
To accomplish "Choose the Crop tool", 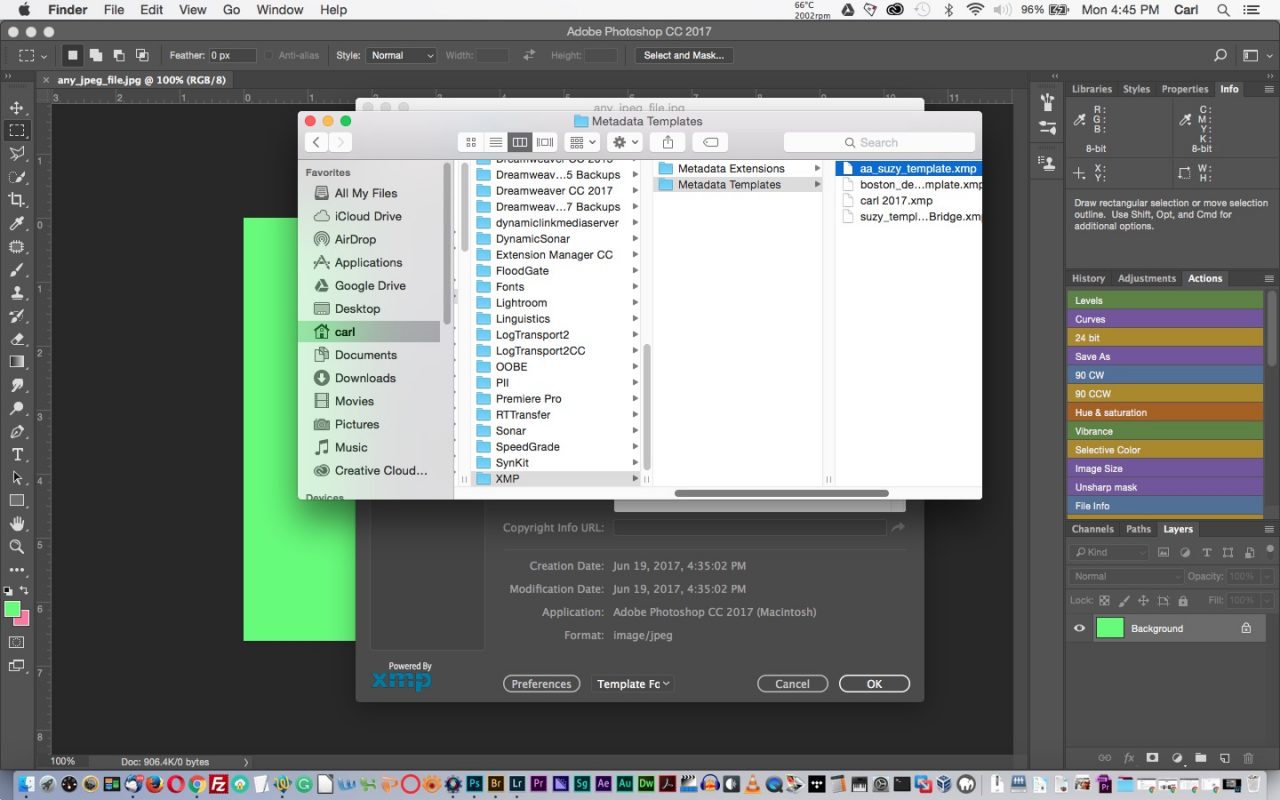I will click(x=18, y=199).
